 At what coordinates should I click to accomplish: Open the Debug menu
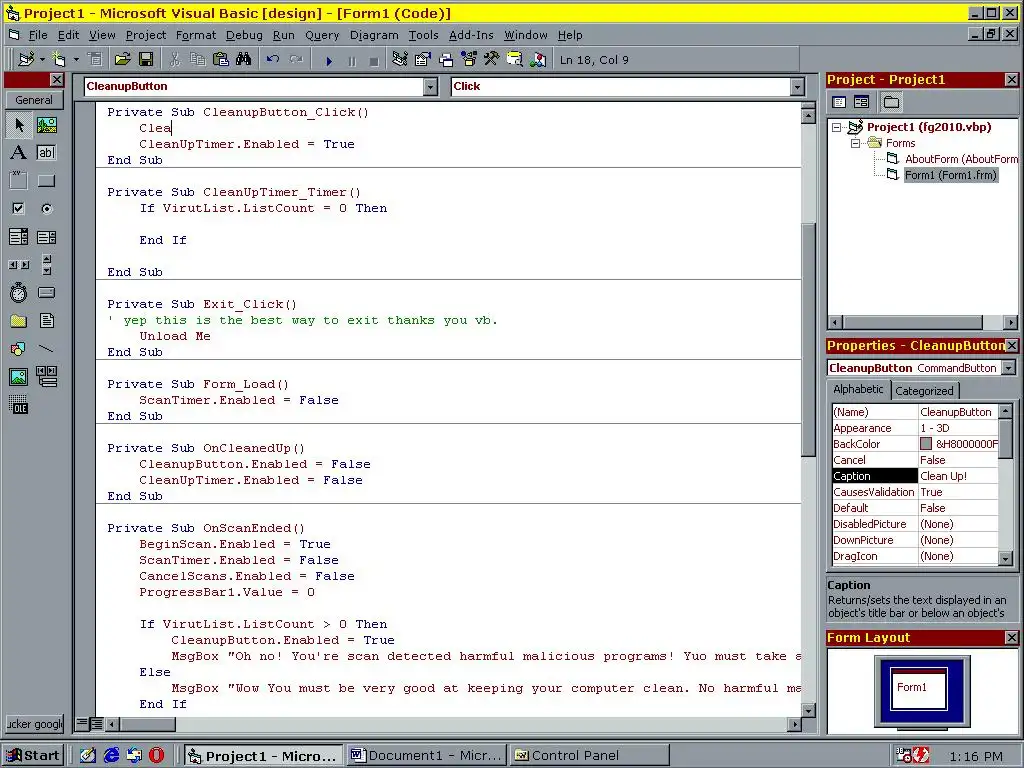(x=244, y=35)
